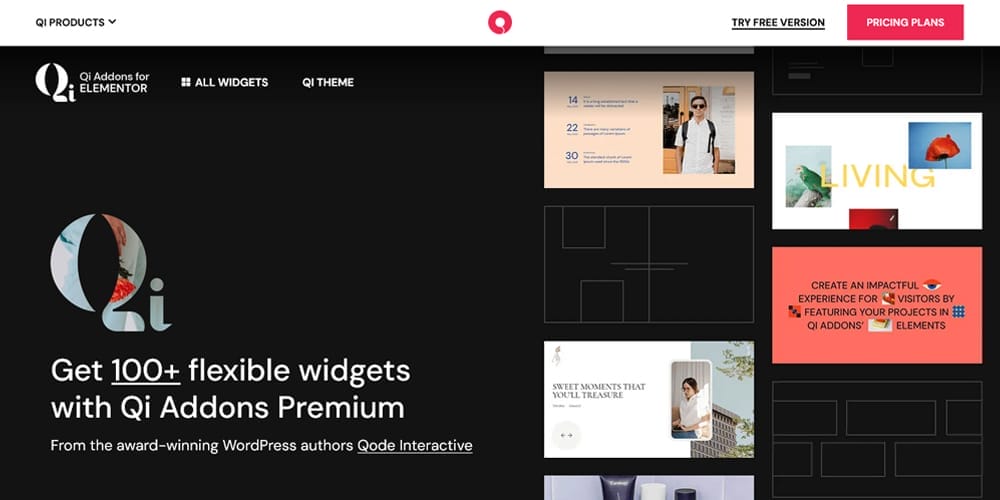Viewport: 1000px width, 500px height.
Task: Open the Qi Addons for Elementor logo
Action: [x=92, y=82]
